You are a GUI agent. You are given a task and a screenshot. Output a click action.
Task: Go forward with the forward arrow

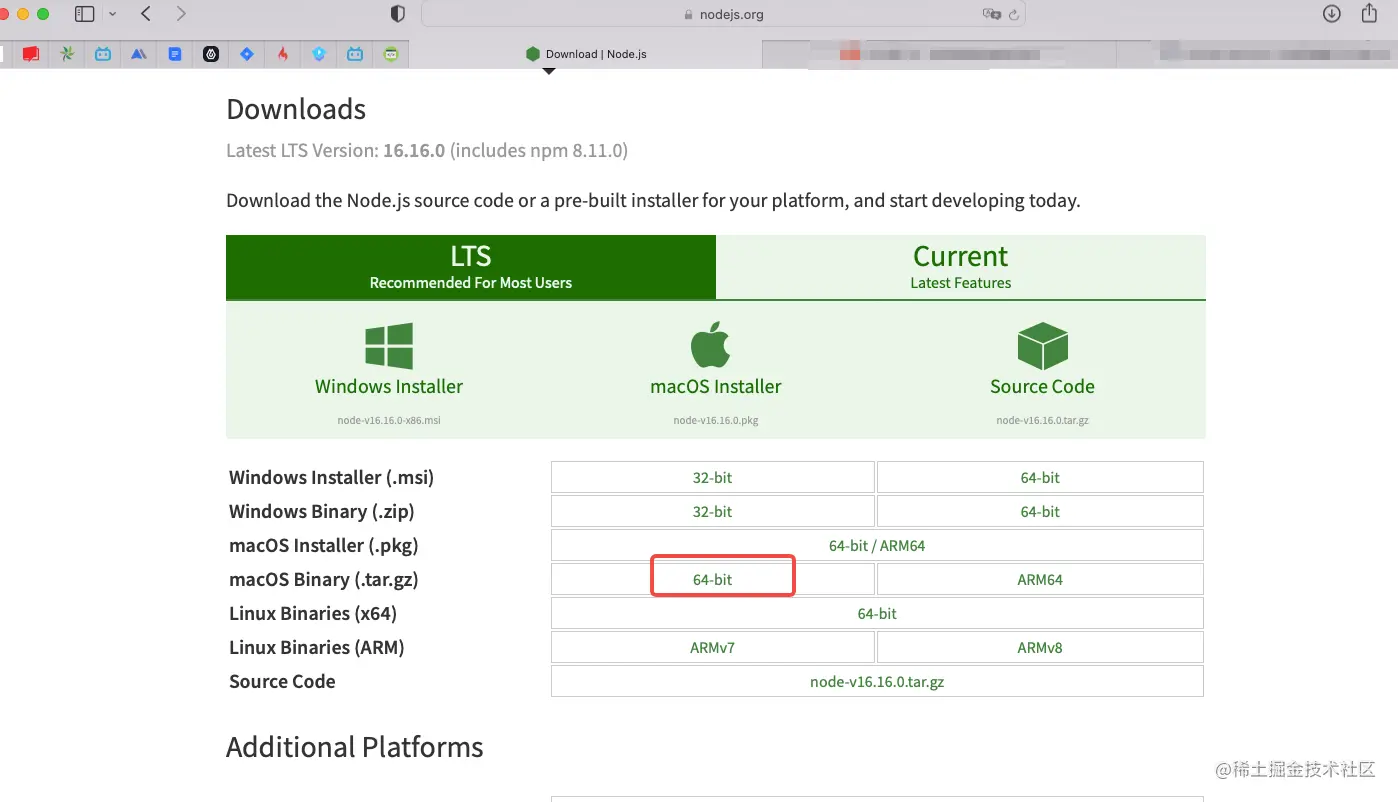[180, 14]
